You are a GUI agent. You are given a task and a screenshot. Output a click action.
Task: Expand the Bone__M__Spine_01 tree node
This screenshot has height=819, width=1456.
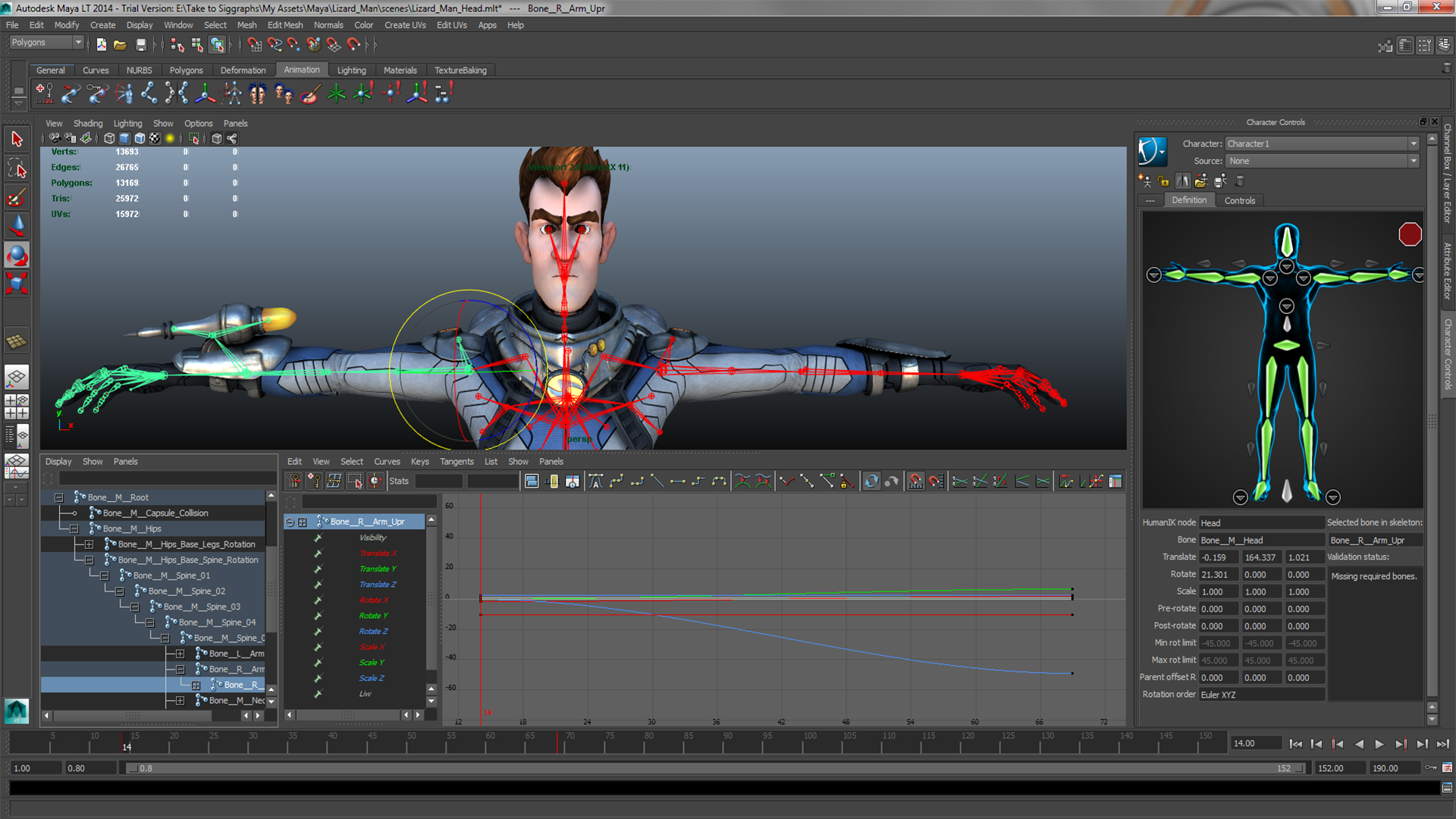(x=104, y=576)
